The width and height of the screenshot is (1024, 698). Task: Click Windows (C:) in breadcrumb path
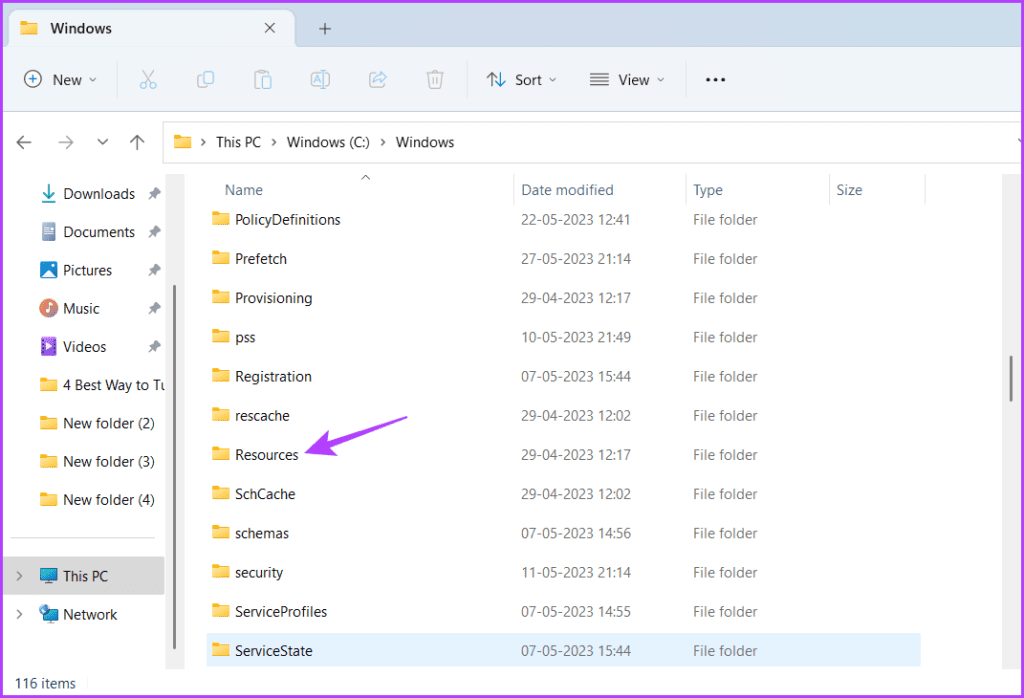(x=328, y=142)
